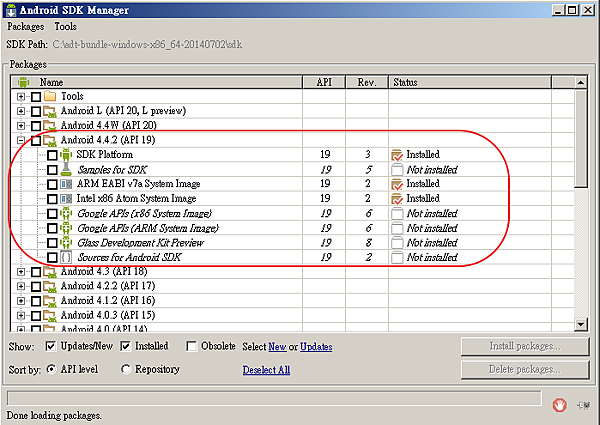Click the Android 4.4.2 (API 19) folder icon
The image size is (600, 425).
50,140
